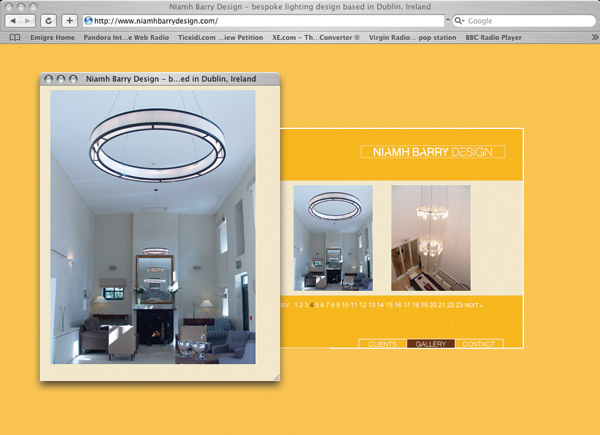
Task: Open the Virgin Radio pop station bookmark
Action: coord(412,37)
